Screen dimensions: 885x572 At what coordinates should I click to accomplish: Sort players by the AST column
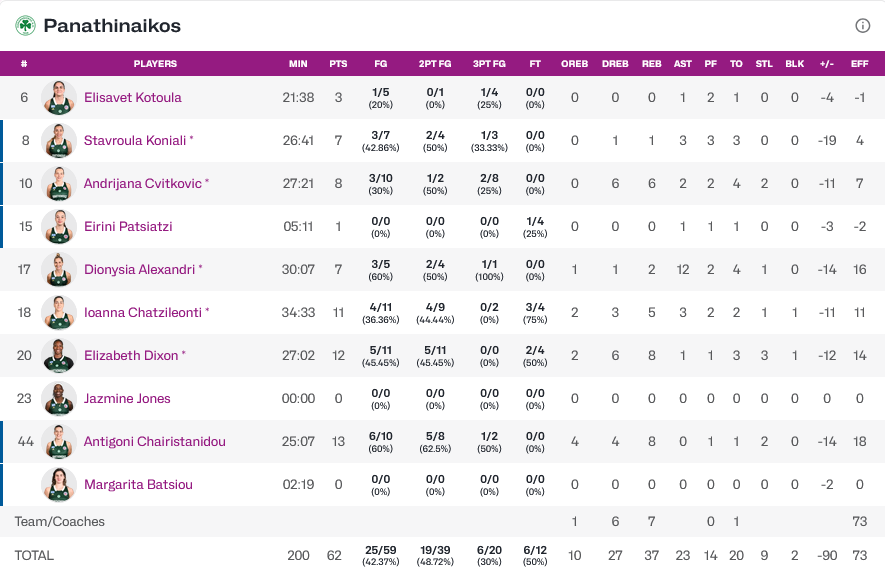coord(683,64)
